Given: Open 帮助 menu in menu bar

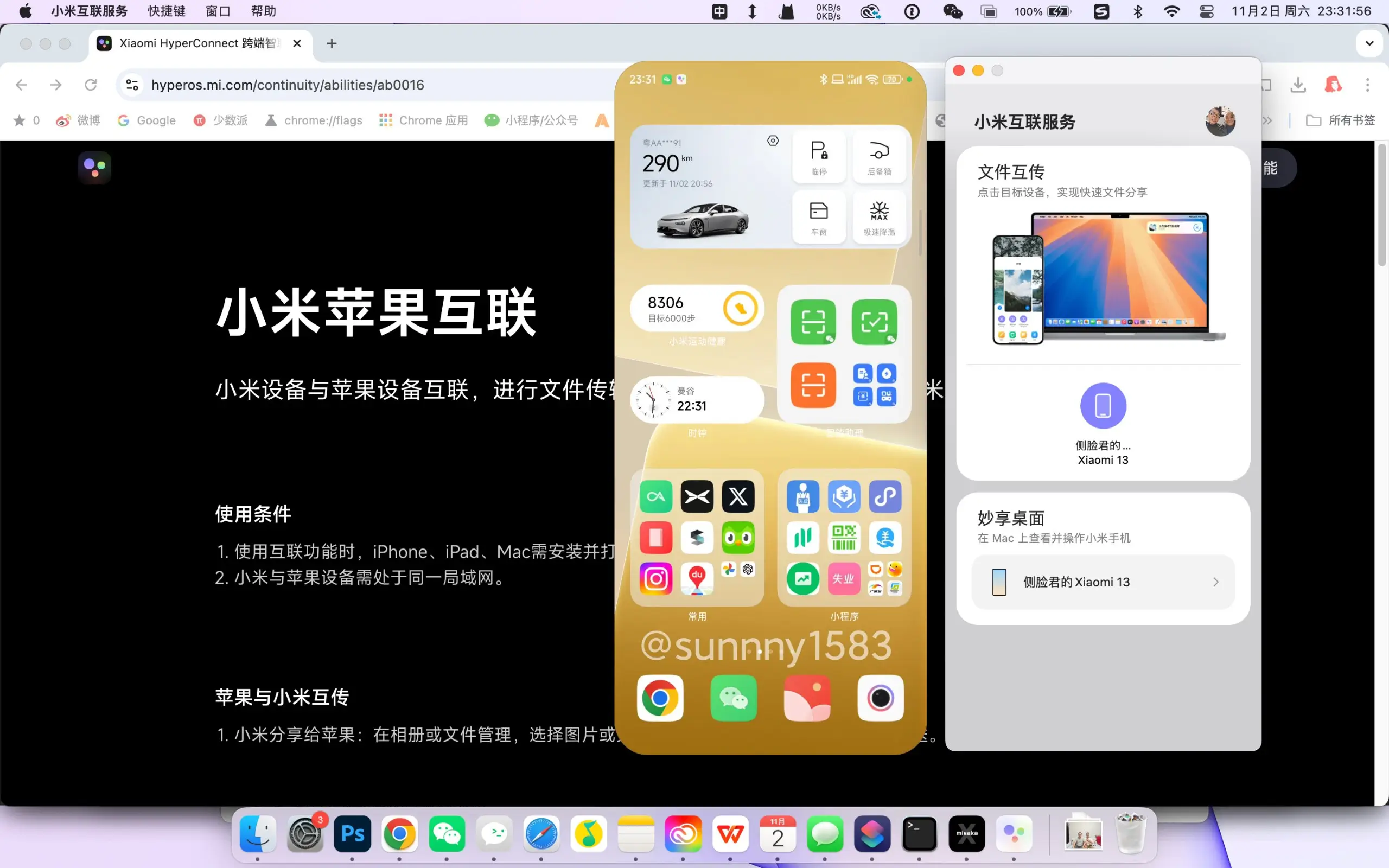Looking at the screenshot, I should point(264,11).
